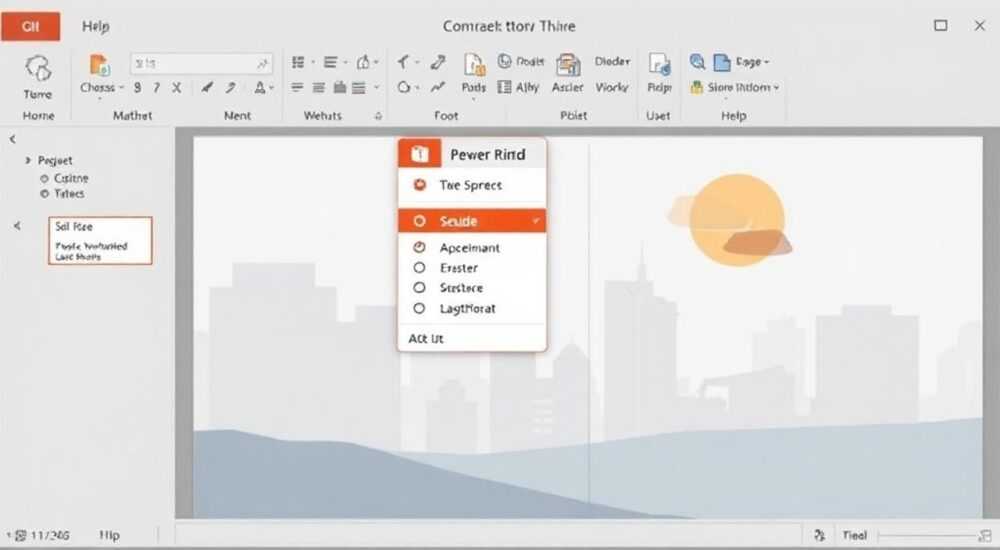Open the orange Gil tab

tap(31, 26)
